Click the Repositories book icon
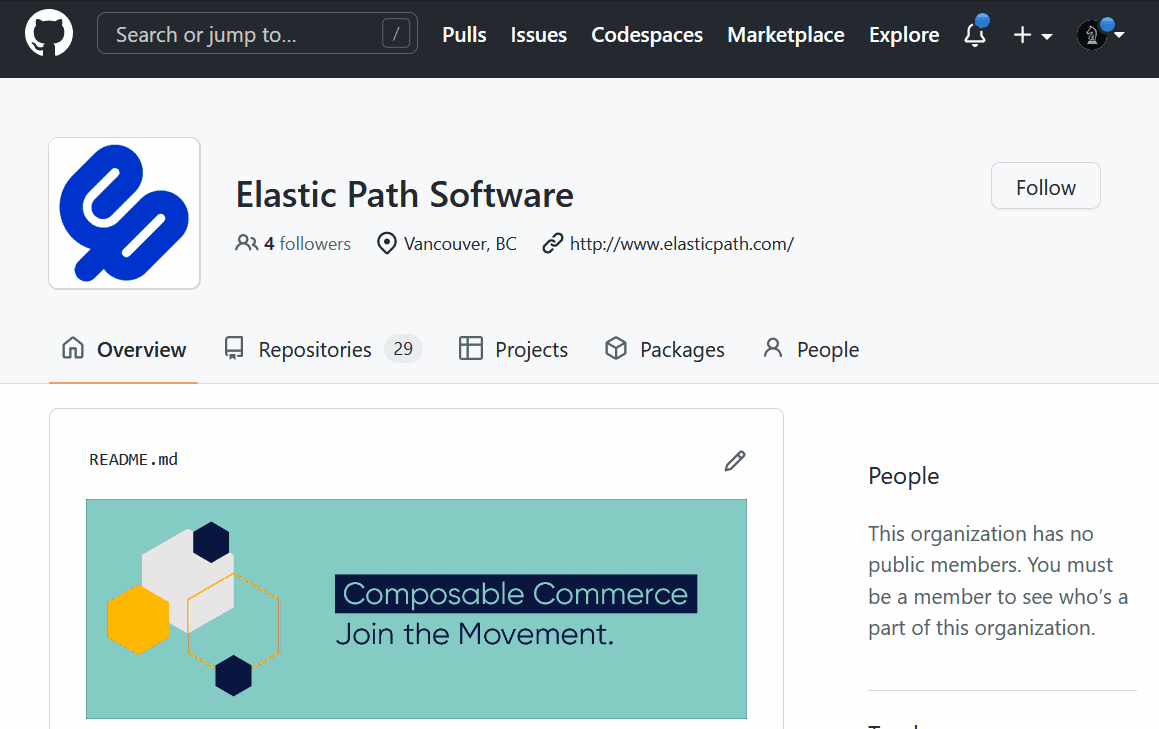This screenshot has height=729, width=1159. pos(234,348)
